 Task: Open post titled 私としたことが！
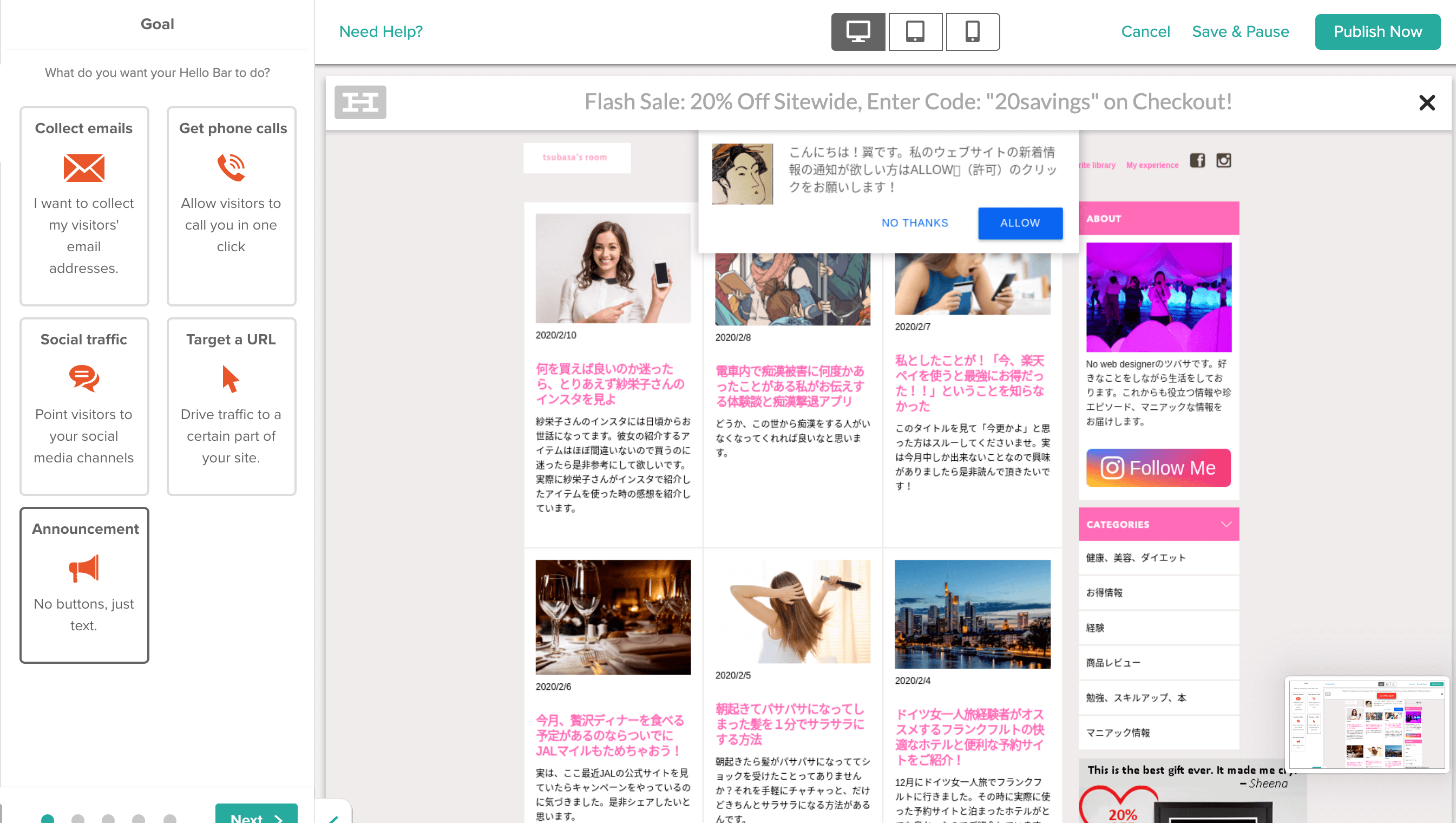(969, 383)
